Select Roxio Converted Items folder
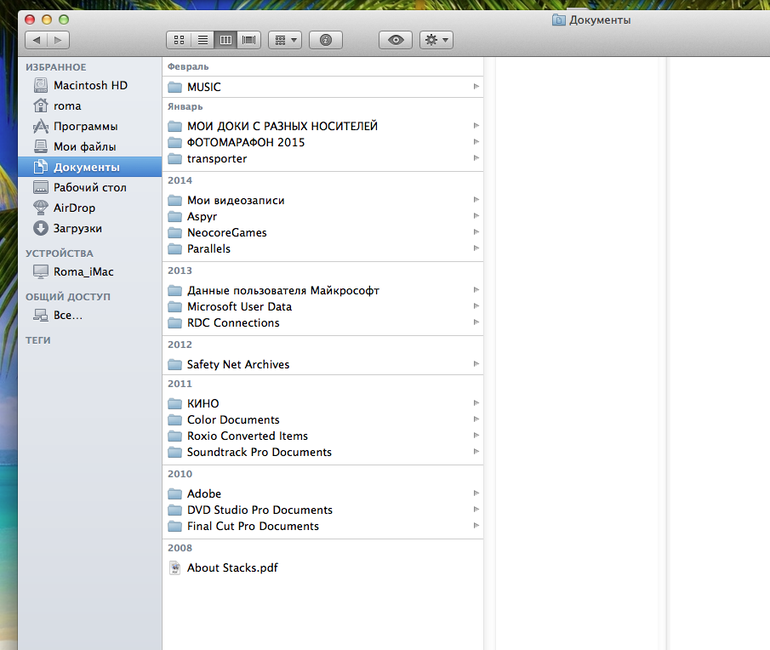The width and height of the screenshot is (770, 650). tap(323, 436)
